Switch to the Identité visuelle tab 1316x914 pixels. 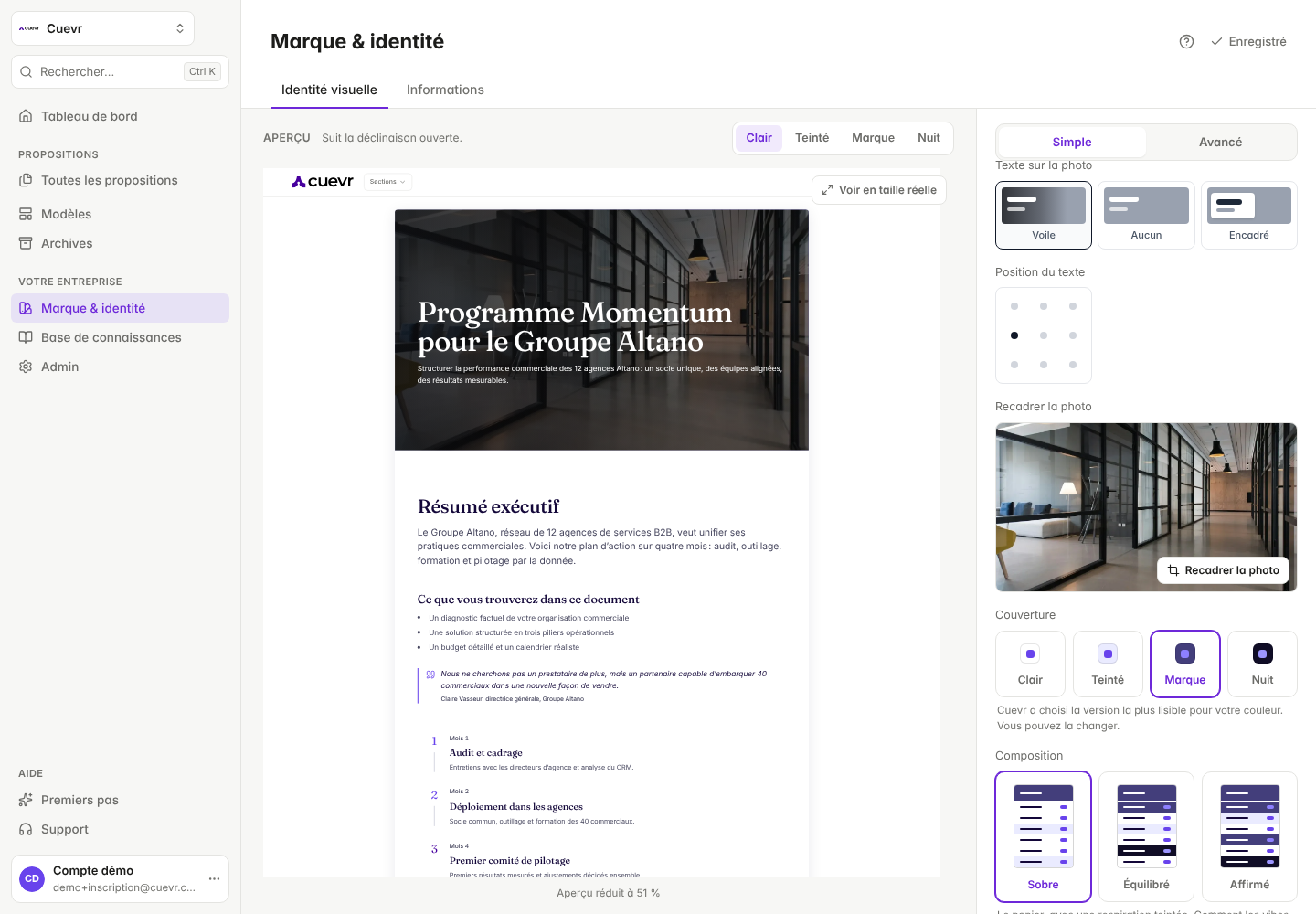[329, 90]
